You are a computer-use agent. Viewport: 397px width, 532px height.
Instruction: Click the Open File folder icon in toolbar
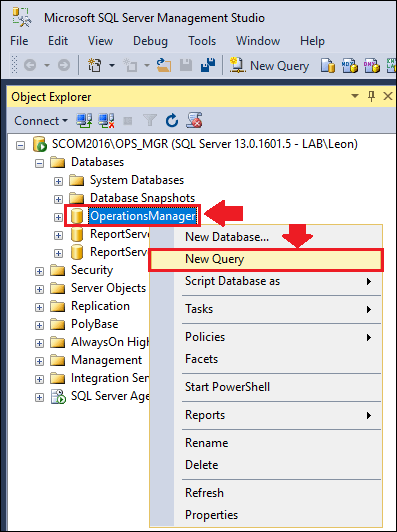(x=164, y=65)
